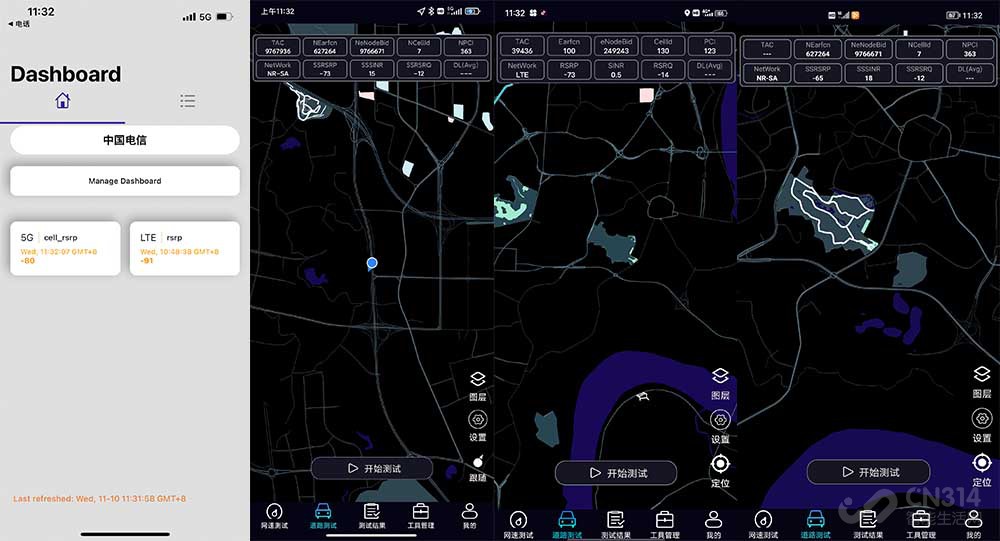
Task: Select 道路测试 car tab in SSRSRP -65 screen
Action: pyautogui.click(x=816, y=525)
